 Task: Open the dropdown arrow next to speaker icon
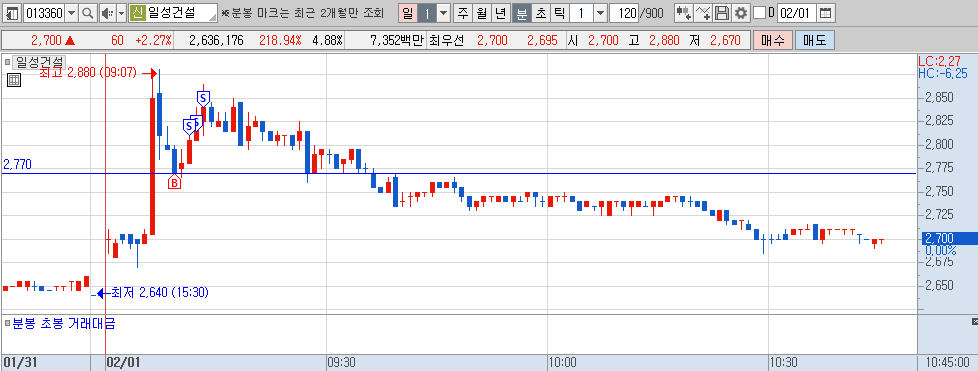click(122, 13)
